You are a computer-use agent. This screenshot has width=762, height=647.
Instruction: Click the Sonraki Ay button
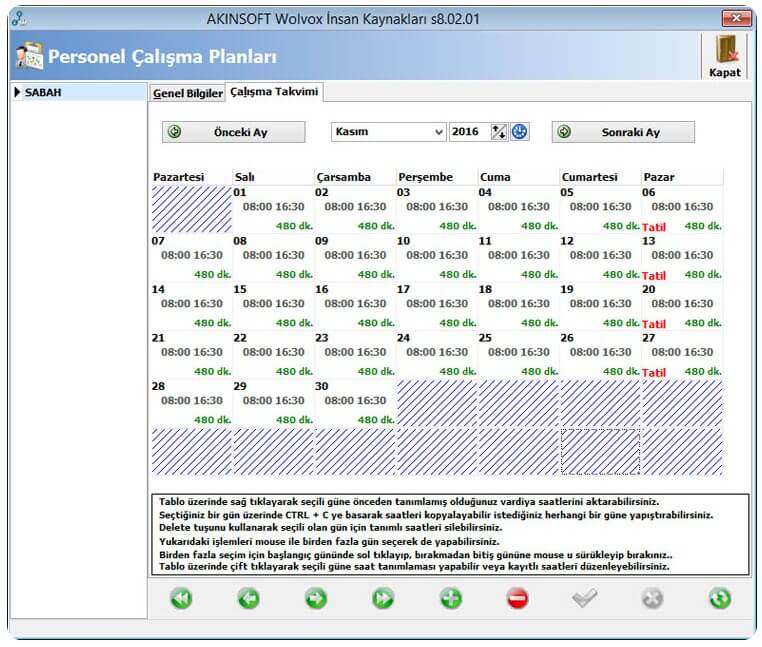(623, 132)
